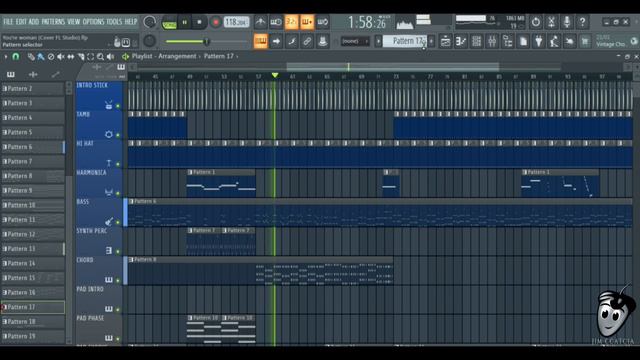Screen dimensions: 640x360
Task: Click the green song position slider
Action: tap(207, 41)
